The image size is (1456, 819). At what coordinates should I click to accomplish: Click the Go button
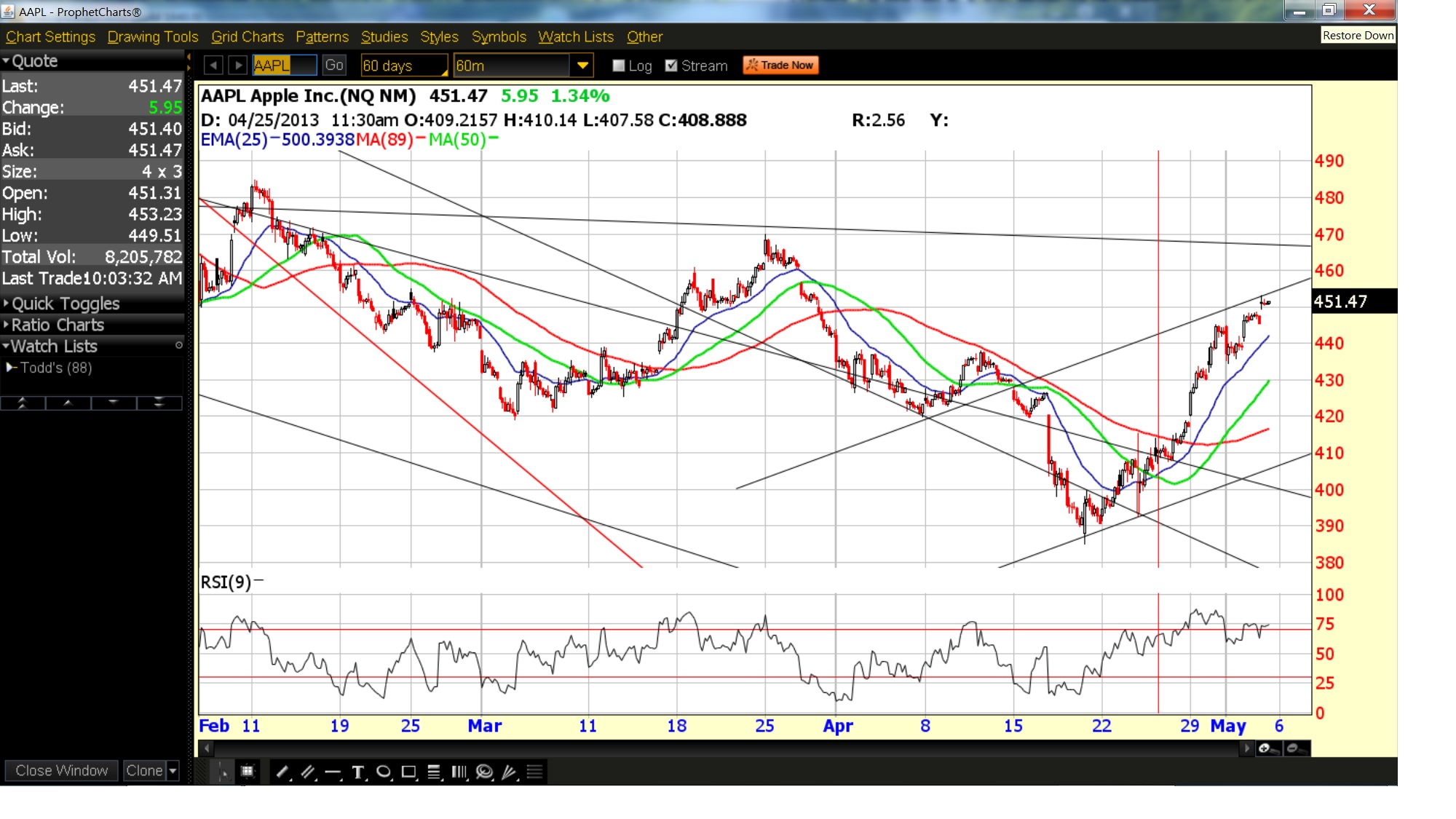coord(334,66)
